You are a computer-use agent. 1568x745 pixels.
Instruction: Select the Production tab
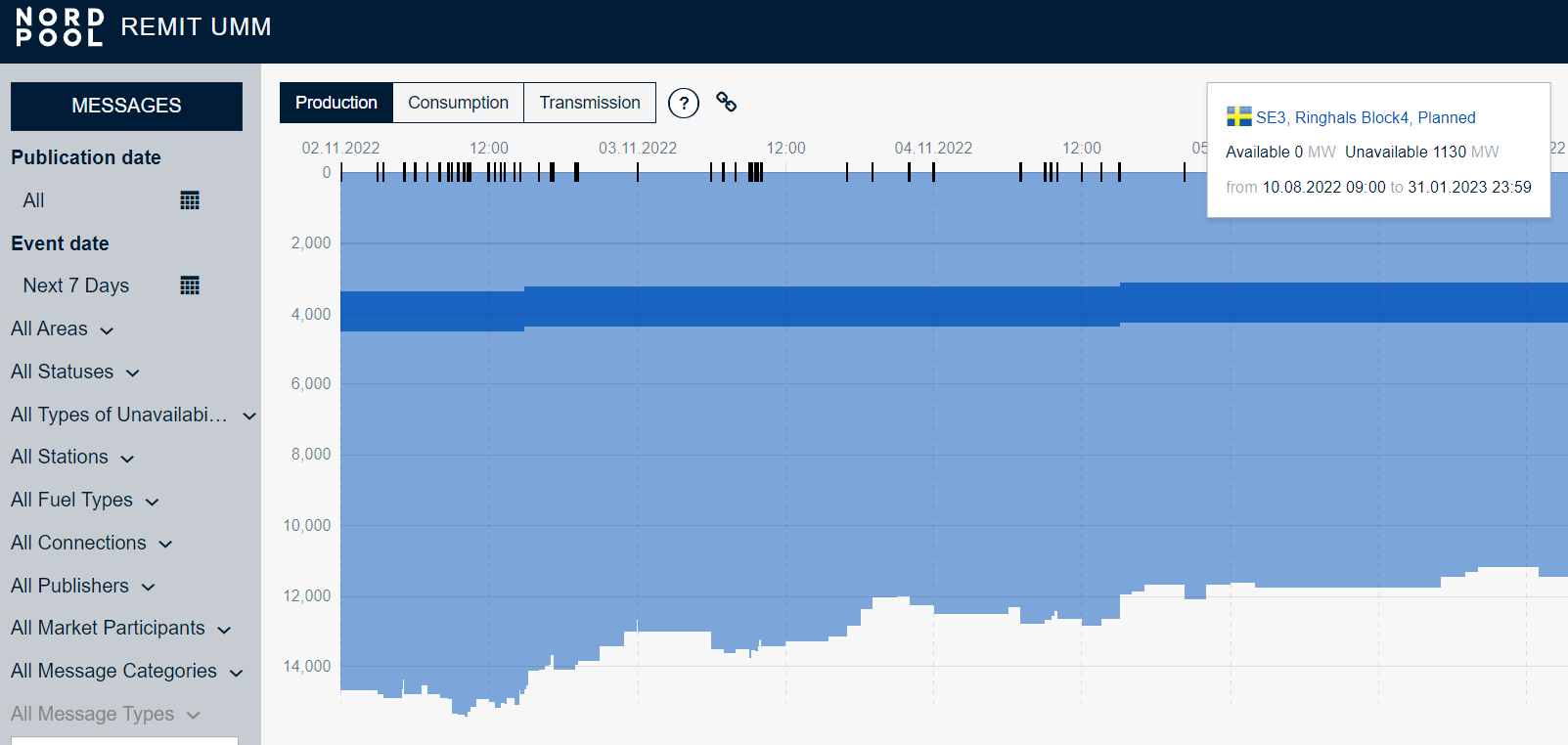pyautogui.click(x=336, y=103)
